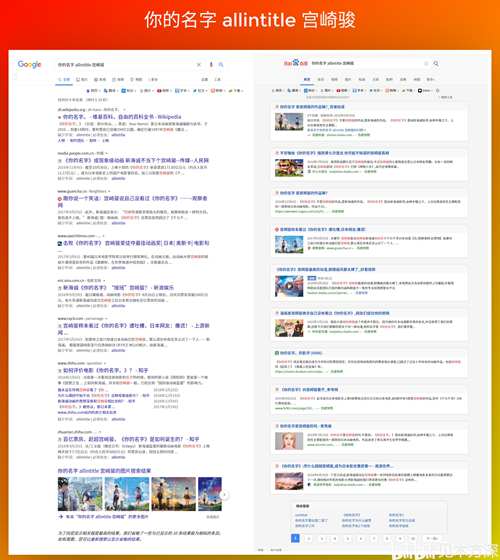Screen dimensions: 500x560
Task: Open the Google Tools dropdown
Action: [217, 79]
